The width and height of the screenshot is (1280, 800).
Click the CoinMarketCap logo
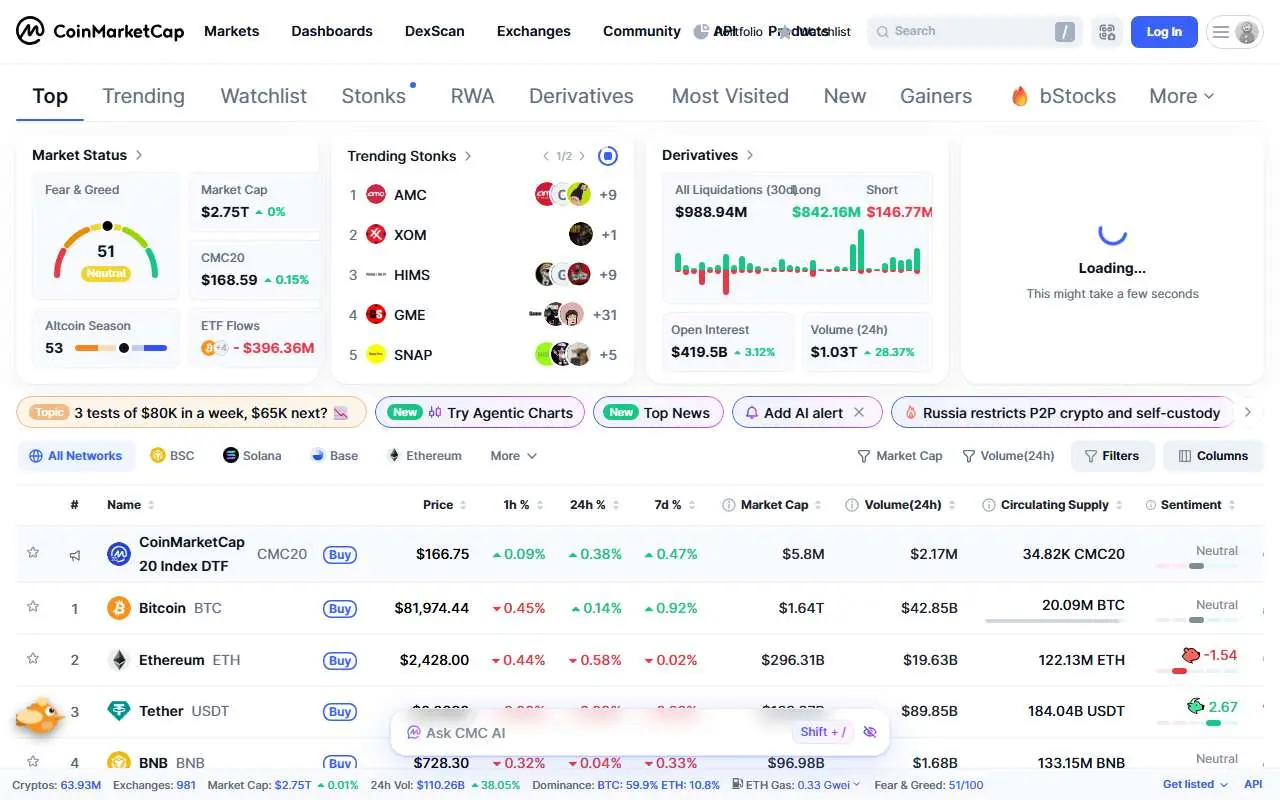click(100, 31)
